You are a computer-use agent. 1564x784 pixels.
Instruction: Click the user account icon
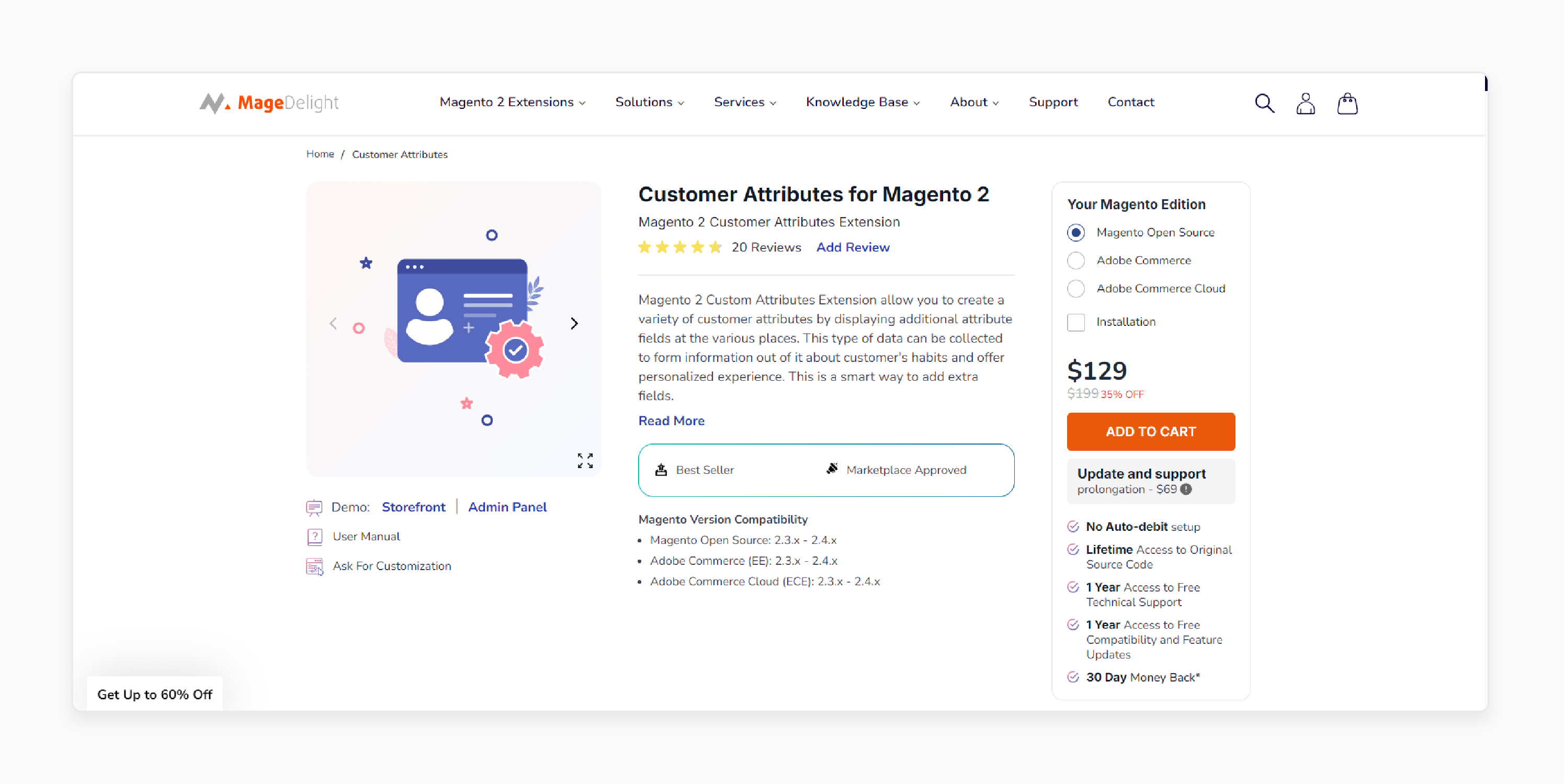[1305, 102]
